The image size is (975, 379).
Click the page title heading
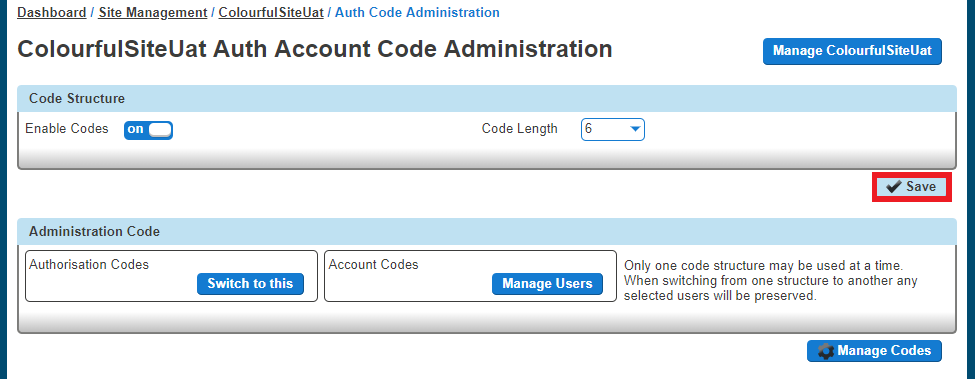(x=315, y=49)
